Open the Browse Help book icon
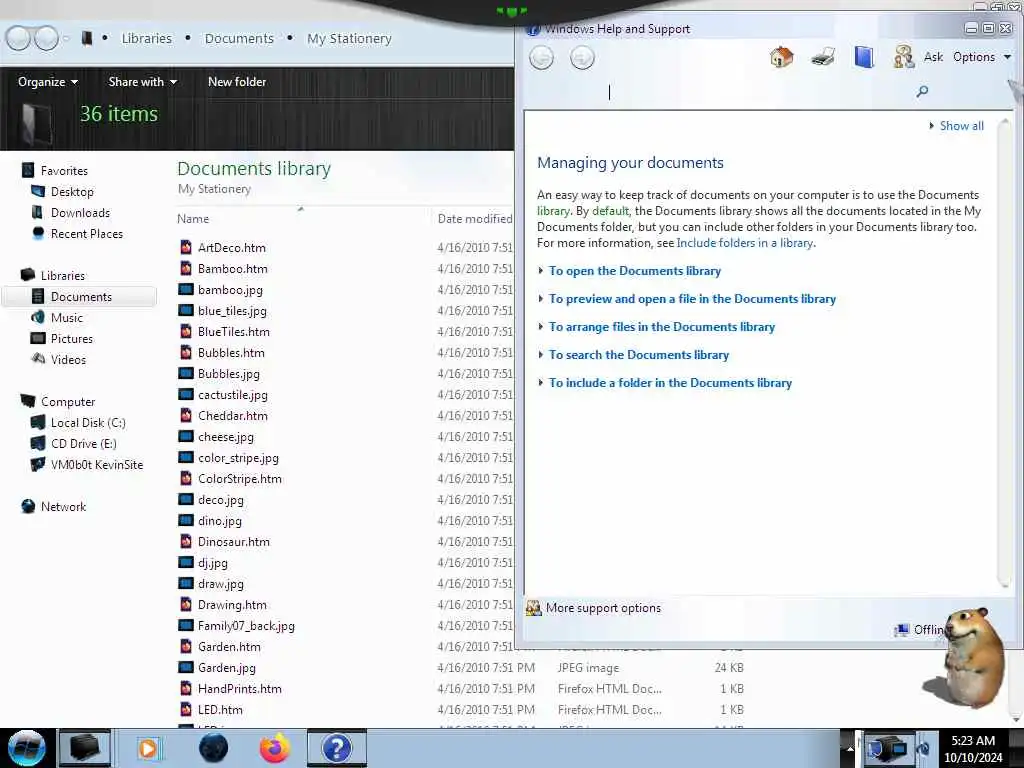The height and width of the screenshot is (768, 1024). click(863, 57)
